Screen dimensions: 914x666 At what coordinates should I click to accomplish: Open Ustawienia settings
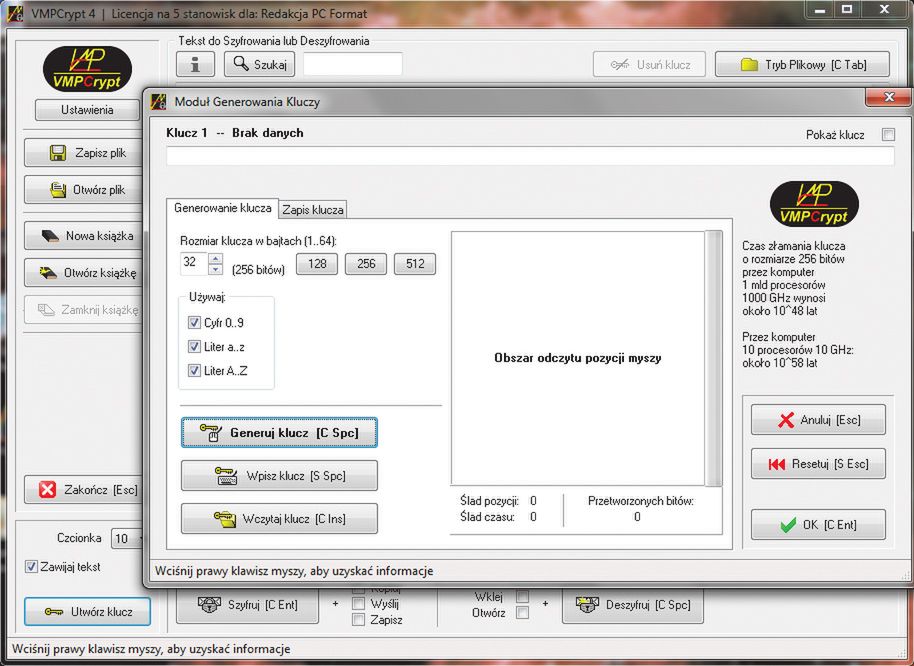87,110
